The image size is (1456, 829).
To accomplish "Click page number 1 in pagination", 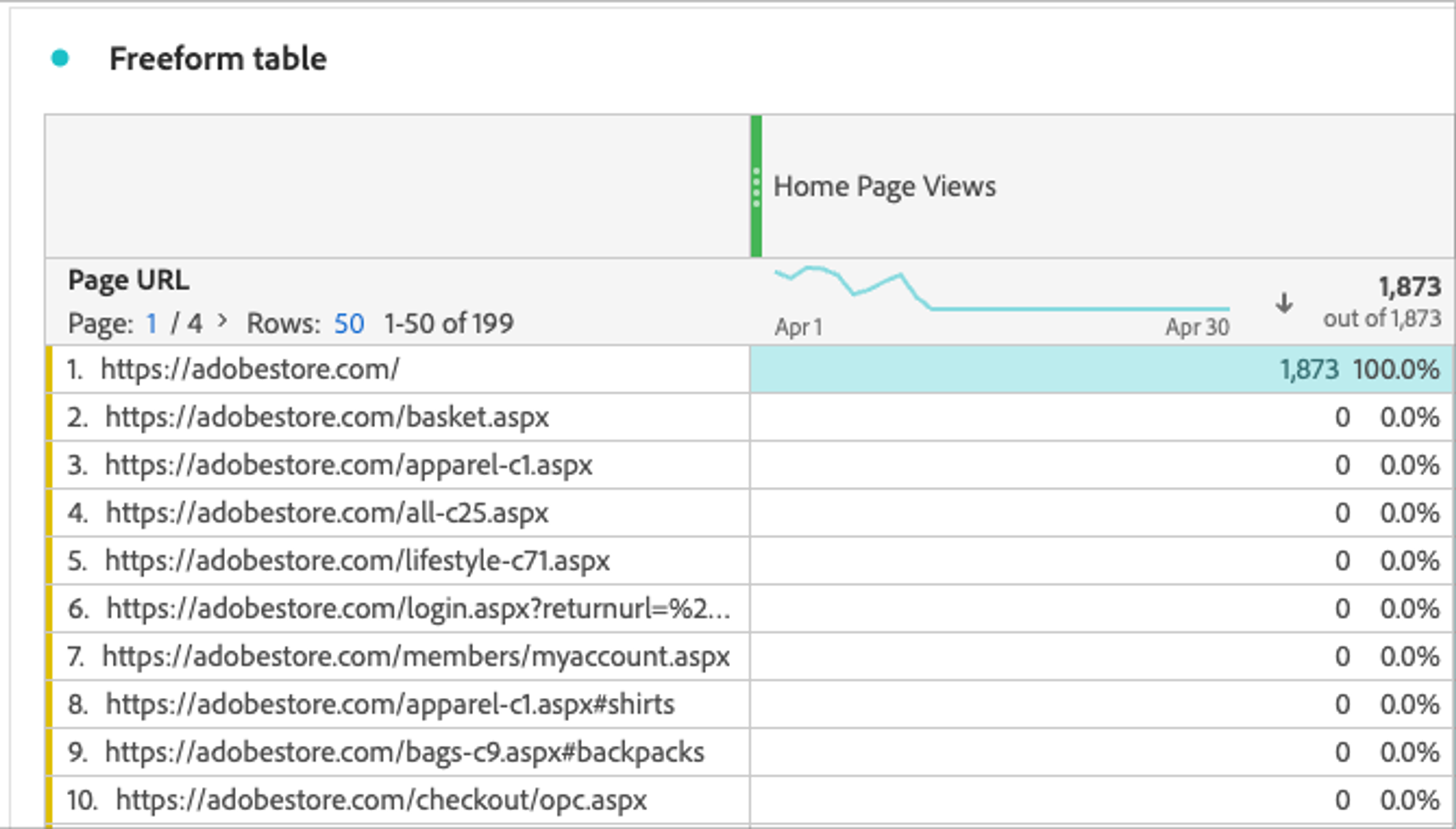I will click(151, 323).
